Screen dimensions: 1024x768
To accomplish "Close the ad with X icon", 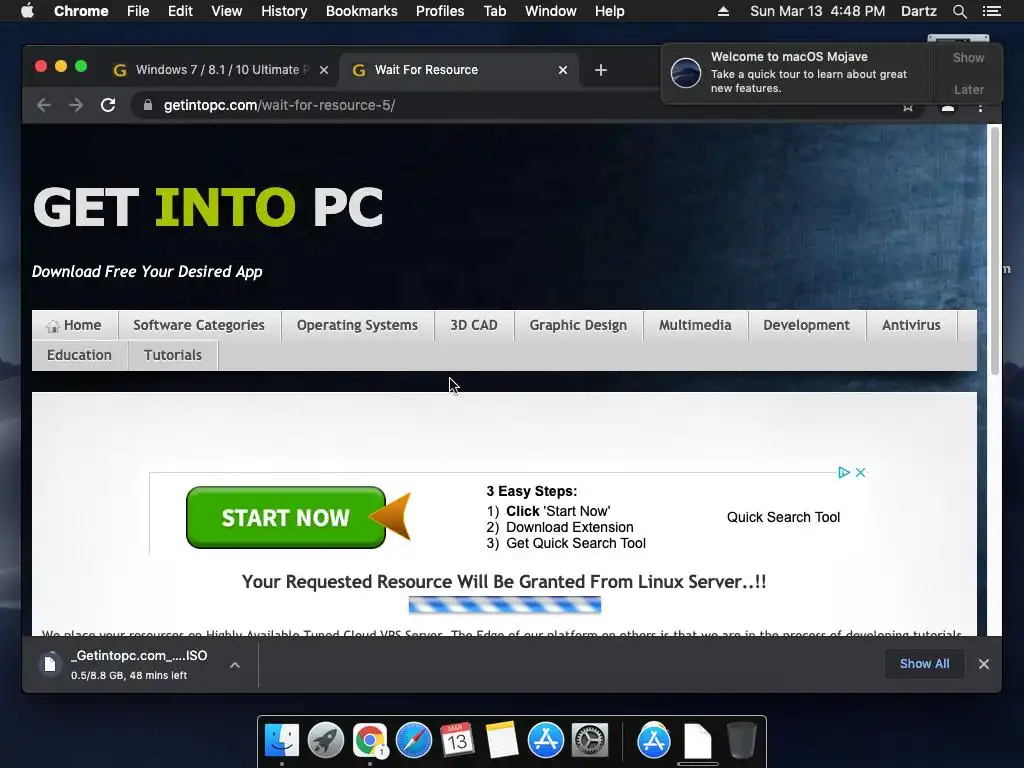I will 860,472.
